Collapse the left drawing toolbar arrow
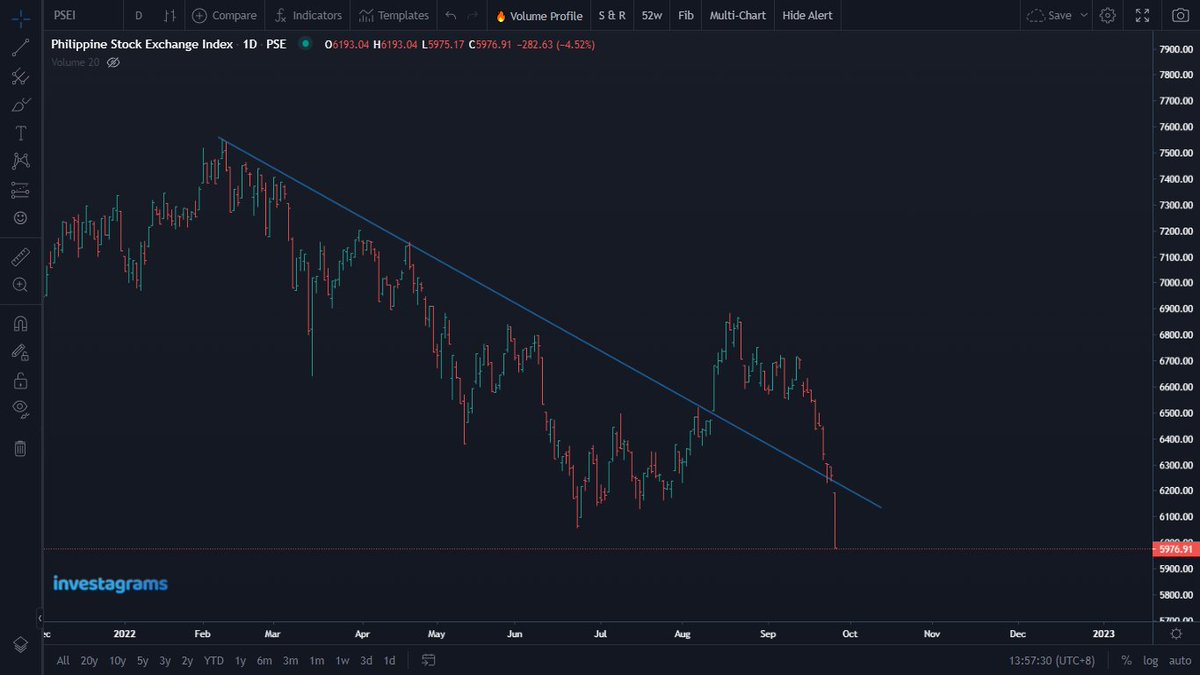1200x675 pixels. tap(41, 617)
